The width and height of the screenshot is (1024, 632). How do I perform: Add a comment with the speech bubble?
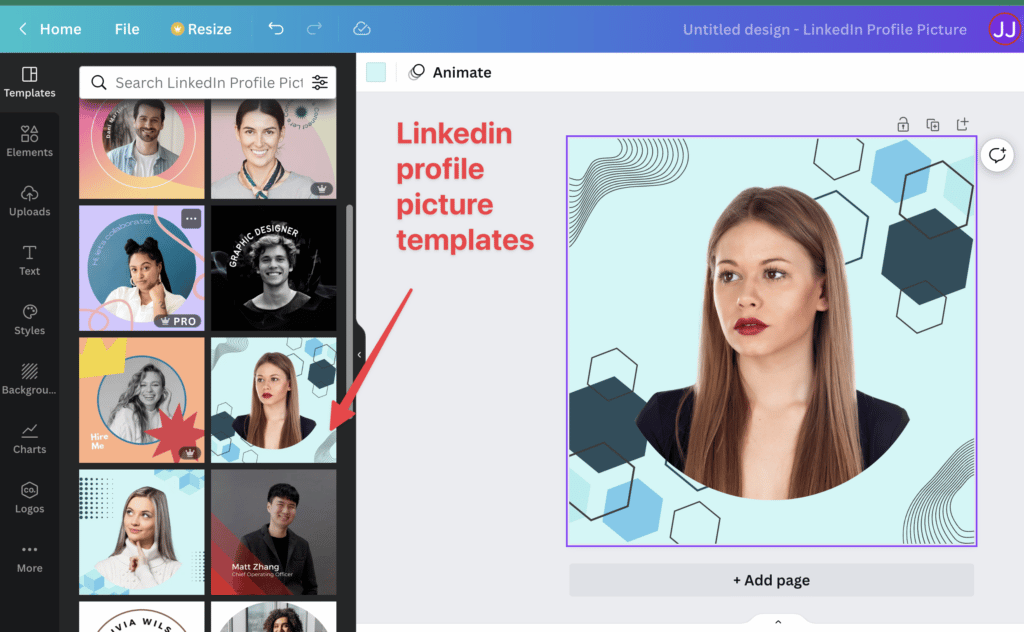(x=997, y=155)
